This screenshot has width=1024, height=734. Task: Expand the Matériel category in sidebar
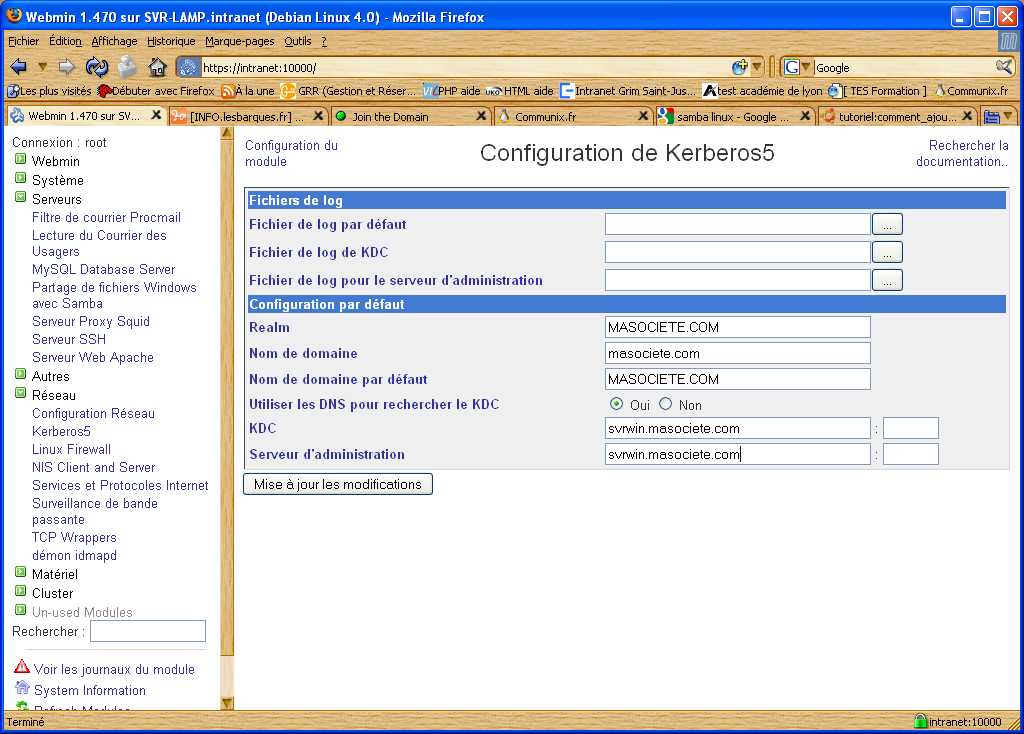click(20, 573)
